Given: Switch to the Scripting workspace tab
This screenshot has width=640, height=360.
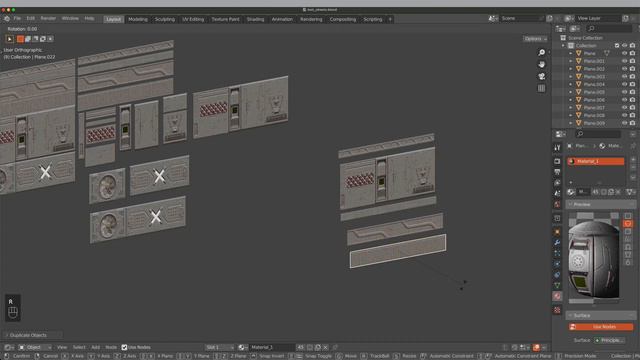Looking at the screenshot, I should 373,19.
